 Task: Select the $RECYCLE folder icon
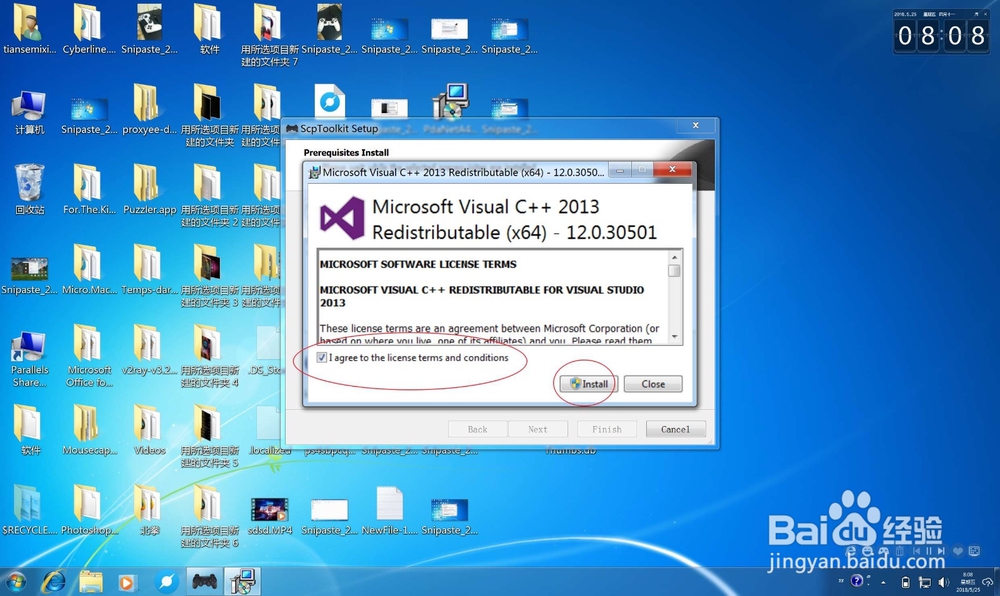pos(29,510)
